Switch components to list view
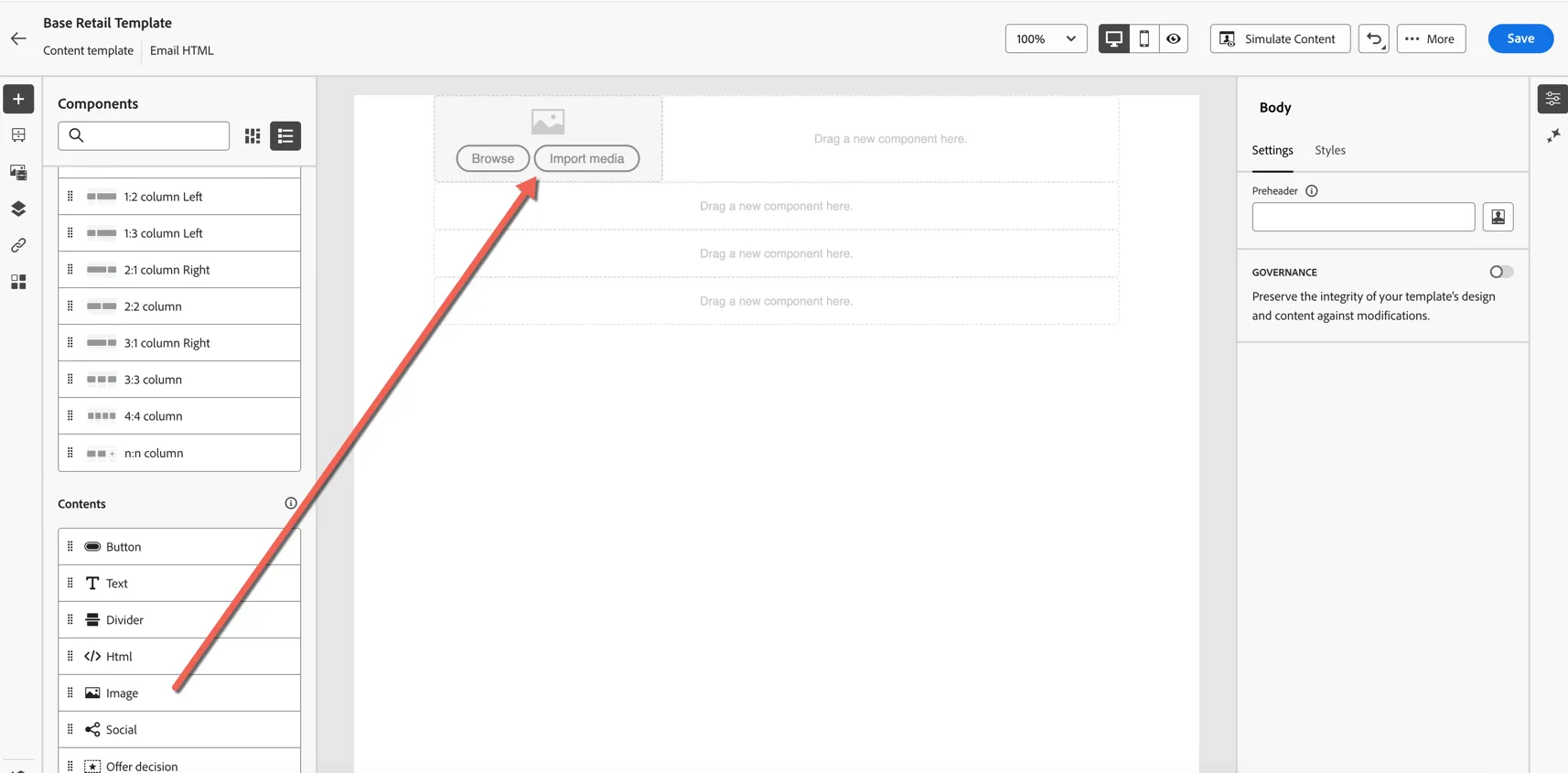The image size is (1568, 773). (x=285, y=136)
